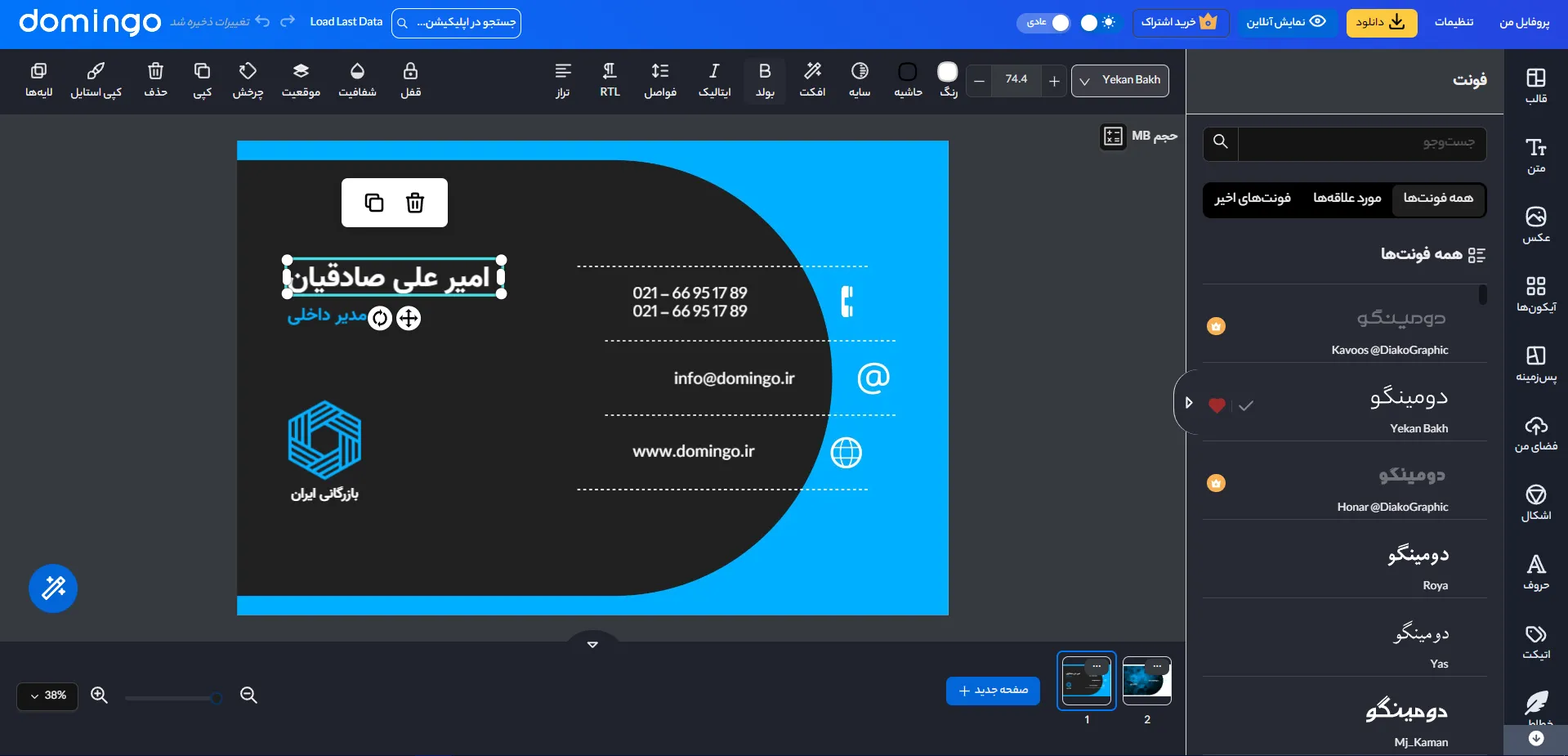Open Settings (تنظیمات) in top menu
This screenshot has height=756, width=1568.
tap(1454, 22)
